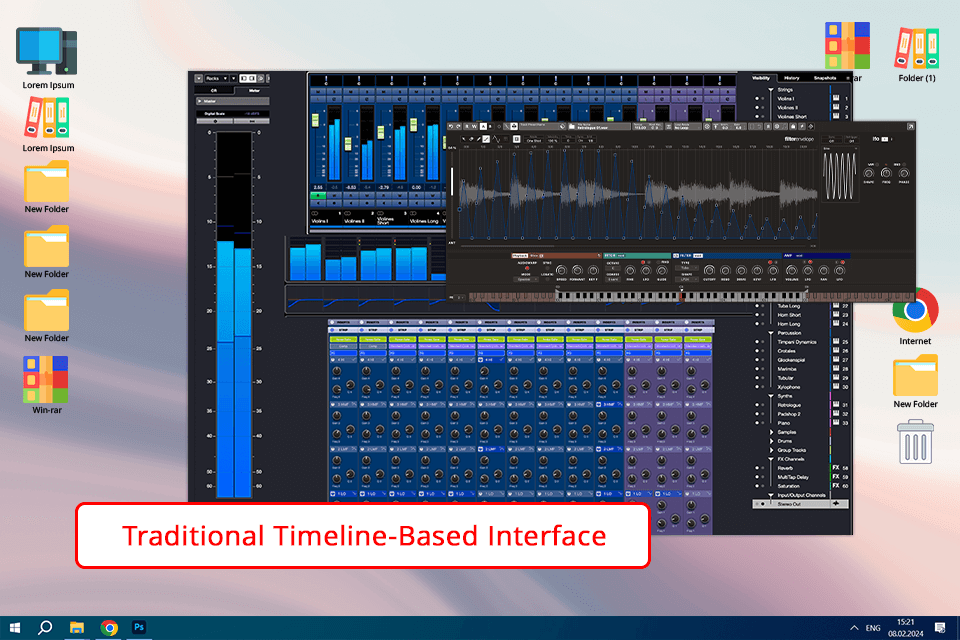Select the pencil draw tool in the envelope editor
This screenshot has width=960, height=640.
point(479,139)
